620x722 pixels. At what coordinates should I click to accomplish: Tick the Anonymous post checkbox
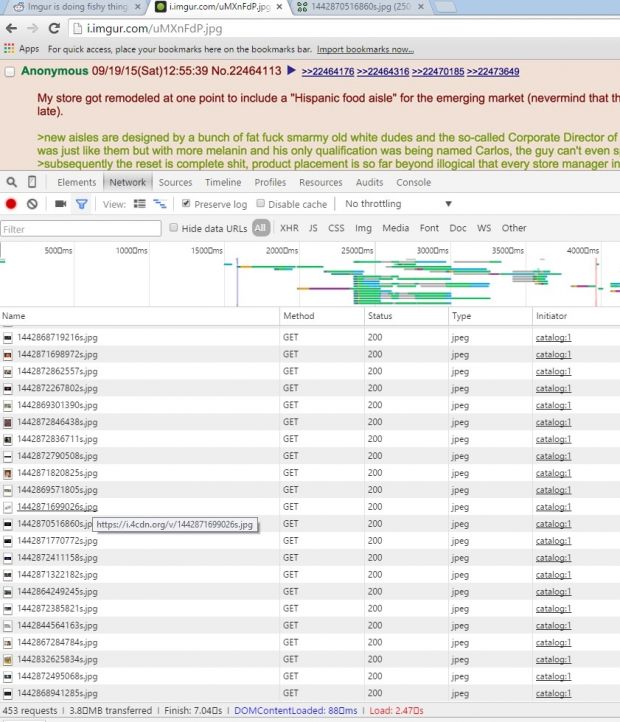(x=10, y=72)
